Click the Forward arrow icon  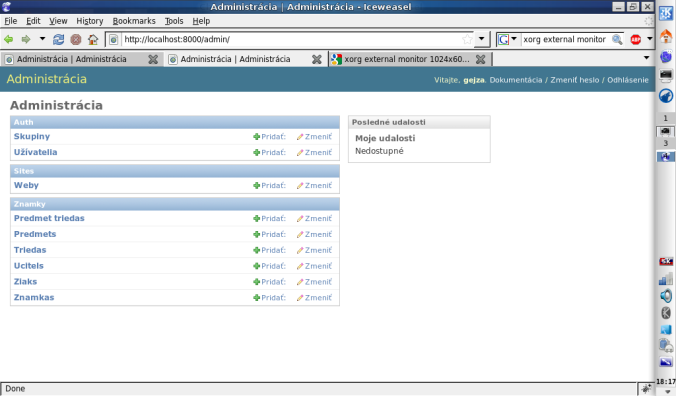click(26, 39)
